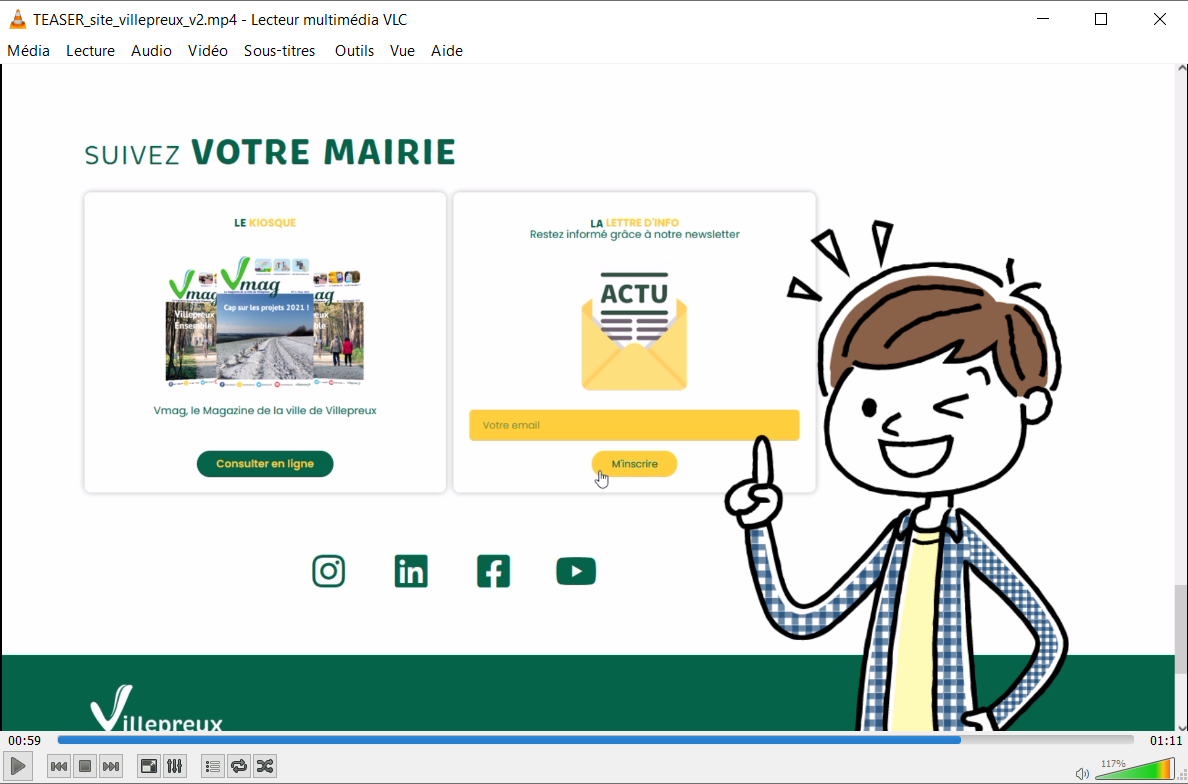Open the Lecture menu

(x=90, y=51)
